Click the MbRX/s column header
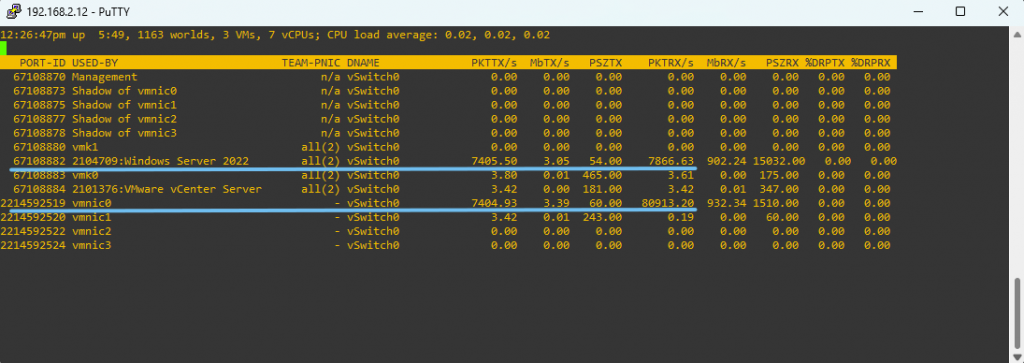Image resolution: width=1024 pixels, height=363 pixels. pos(726,63)
